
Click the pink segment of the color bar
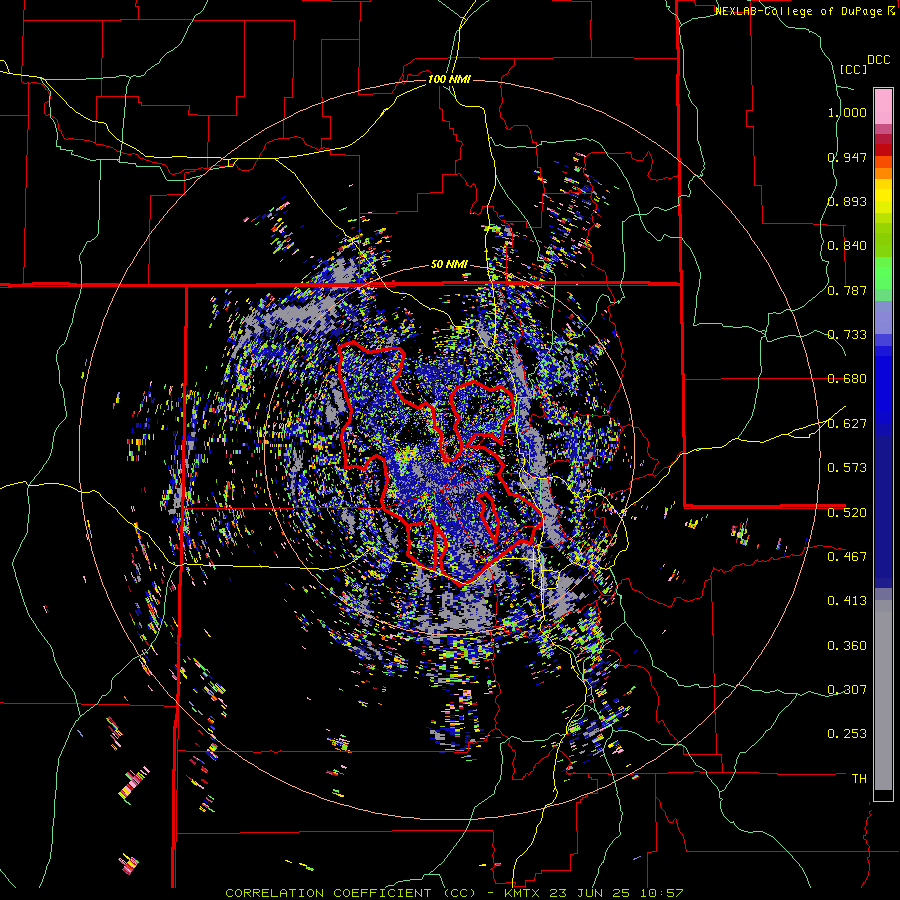(883, 106)
